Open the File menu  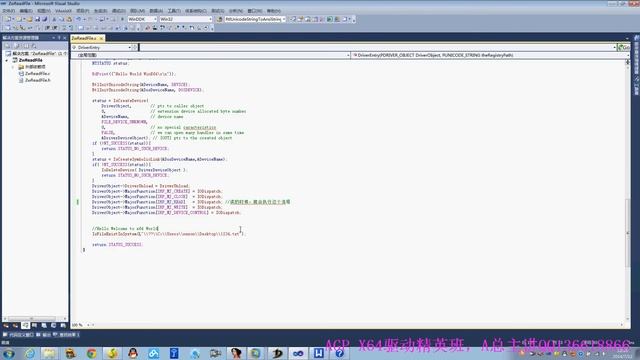click(x=9, y=11)
